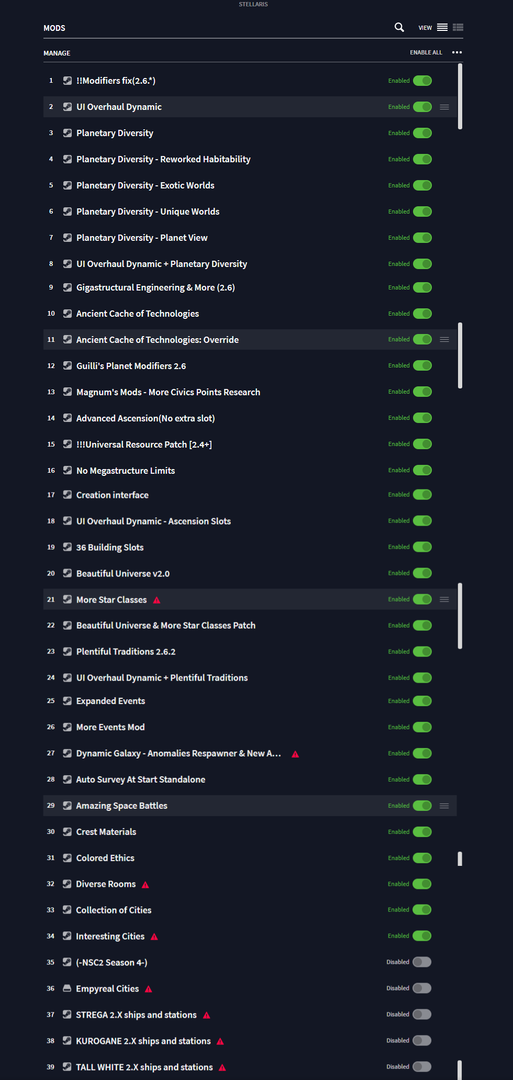Disable the Ancient Cache of Technologies toggle

pyautogui.click(x=422, y=313)
